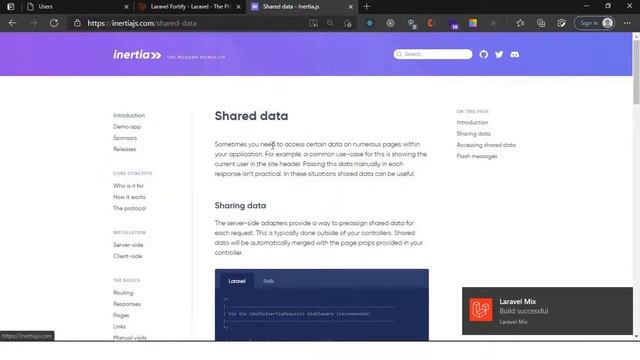Open browser settings ellipsis menu
Screen dimensions: 640x360
pyautogui.click(x=627, y=23)
